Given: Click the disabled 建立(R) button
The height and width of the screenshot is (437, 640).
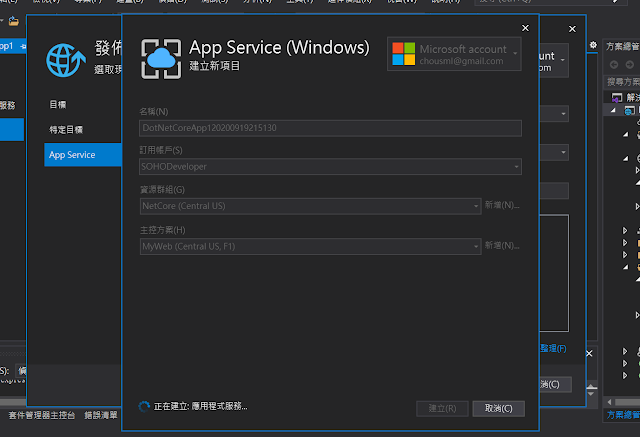Looking at the screenshot, I should click(442, 408).
